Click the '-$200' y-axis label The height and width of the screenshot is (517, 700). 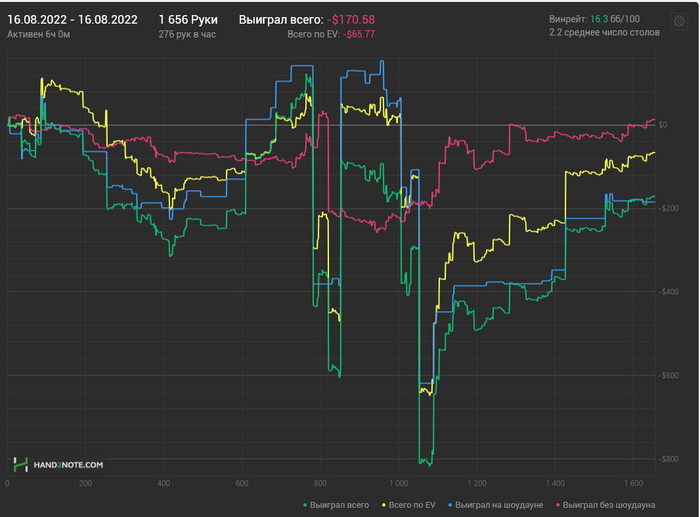tap(668, 208)
